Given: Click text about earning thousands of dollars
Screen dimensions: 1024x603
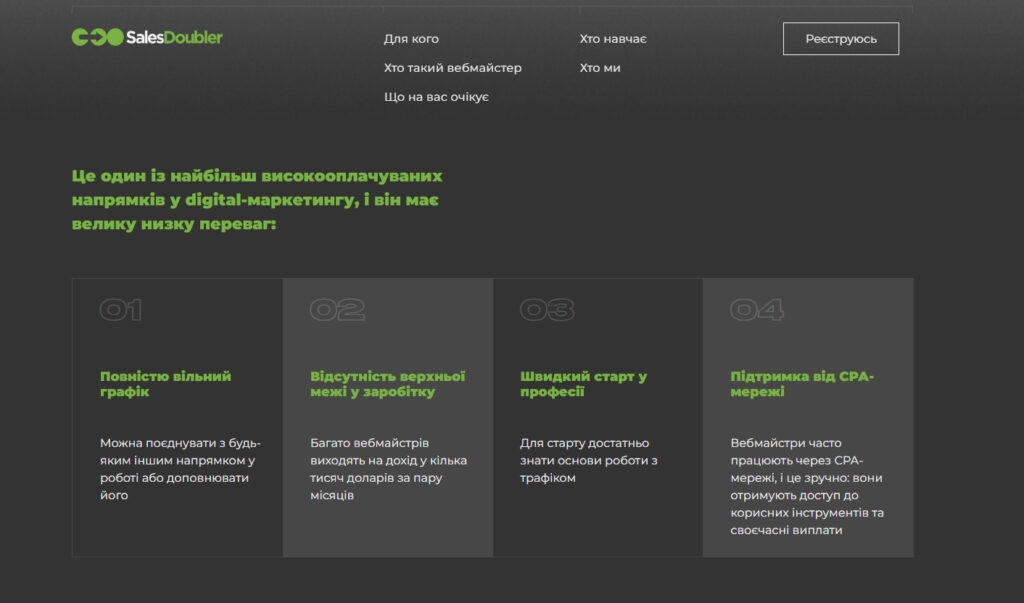Looking at the screenshot, I should [388, 469].
